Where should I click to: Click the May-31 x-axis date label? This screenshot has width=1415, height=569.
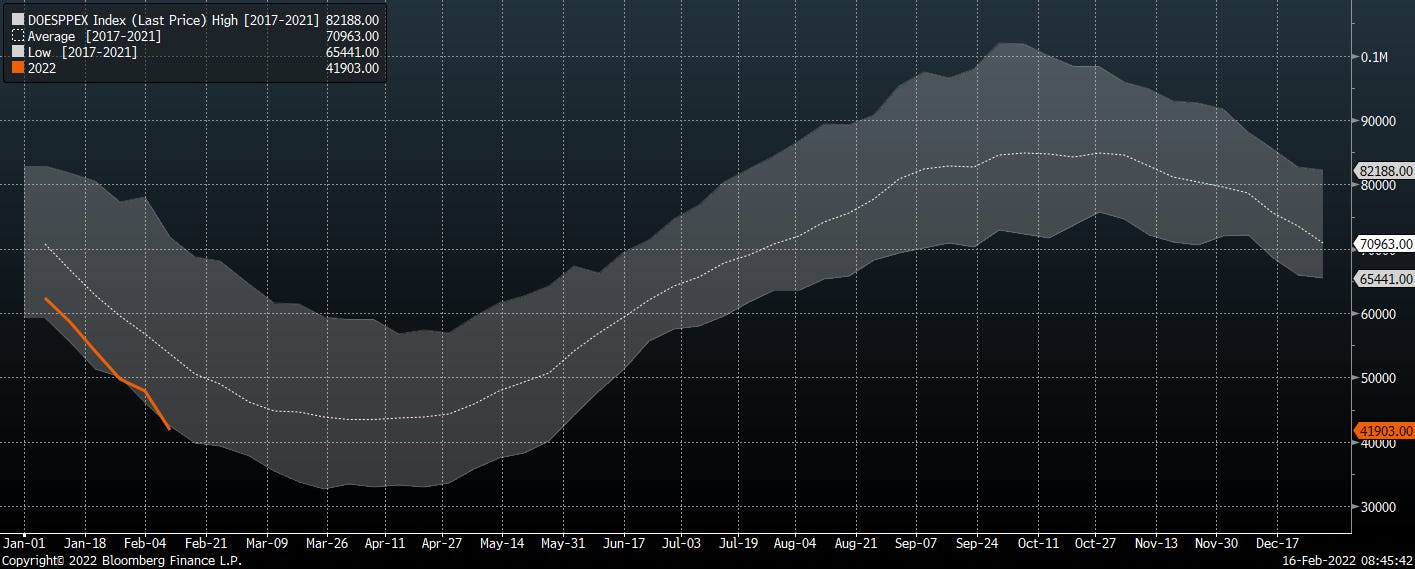point(564,543)
